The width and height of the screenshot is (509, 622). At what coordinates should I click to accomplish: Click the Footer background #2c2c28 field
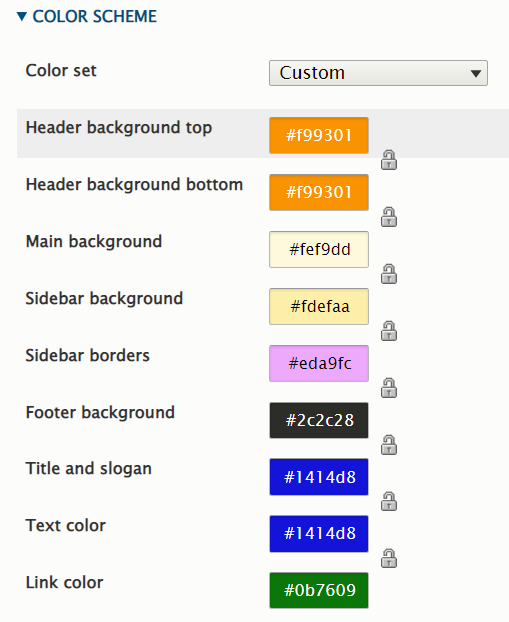[x=319, y=420]
